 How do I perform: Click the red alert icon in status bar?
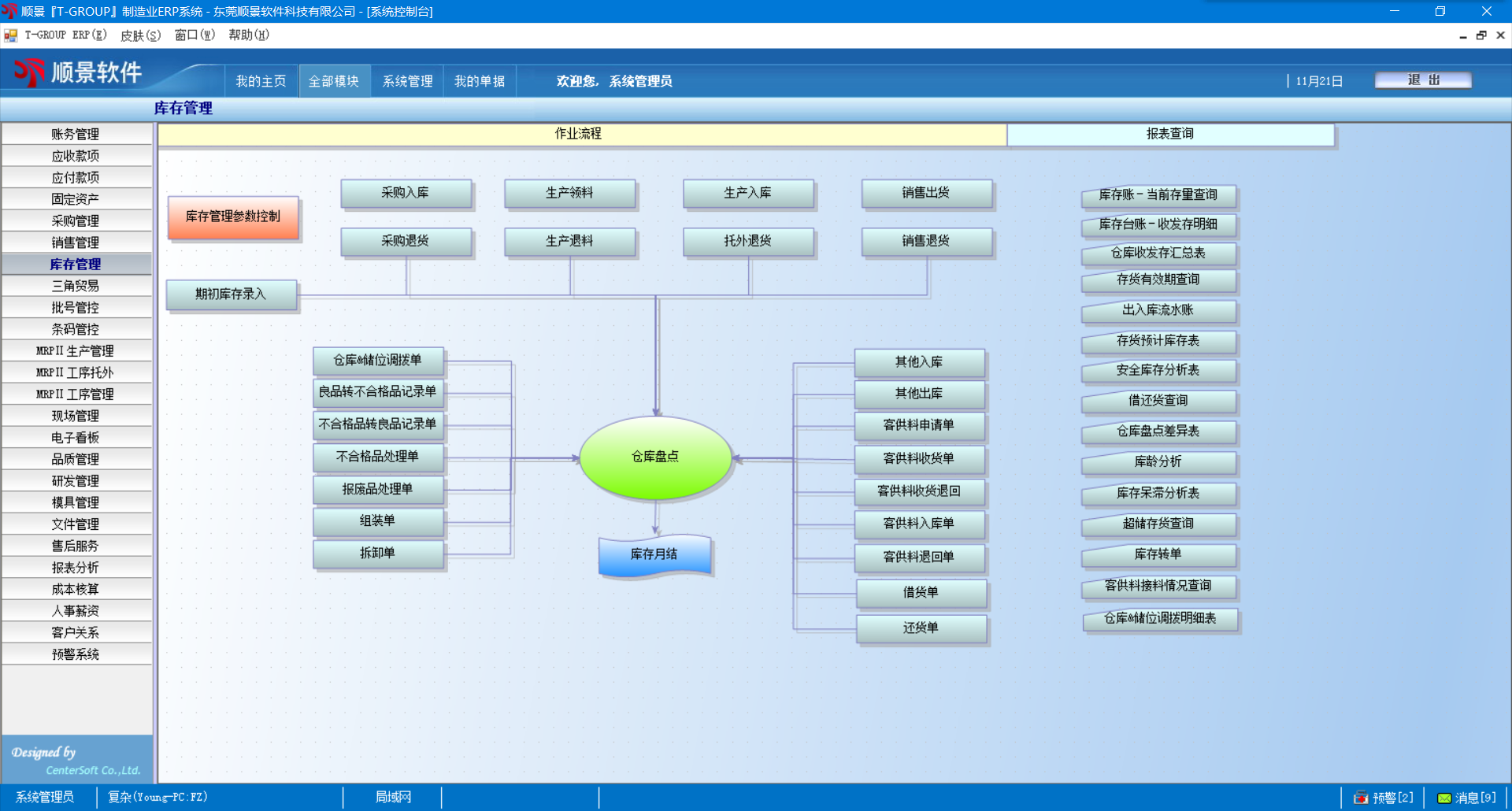click(x=1360, y=798)
